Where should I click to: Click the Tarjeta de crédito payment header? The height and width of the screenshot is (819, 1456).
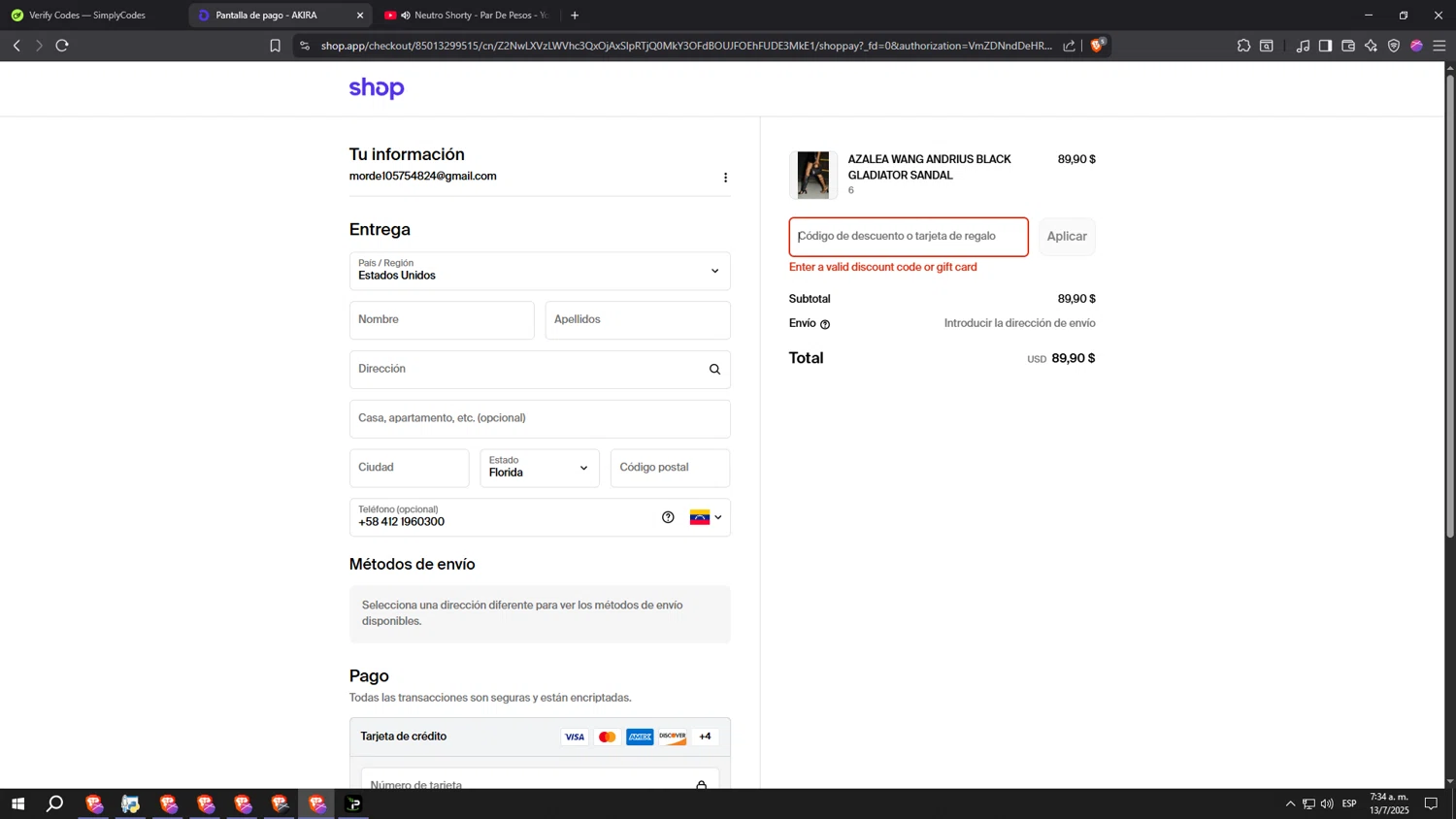coord(540,737)
